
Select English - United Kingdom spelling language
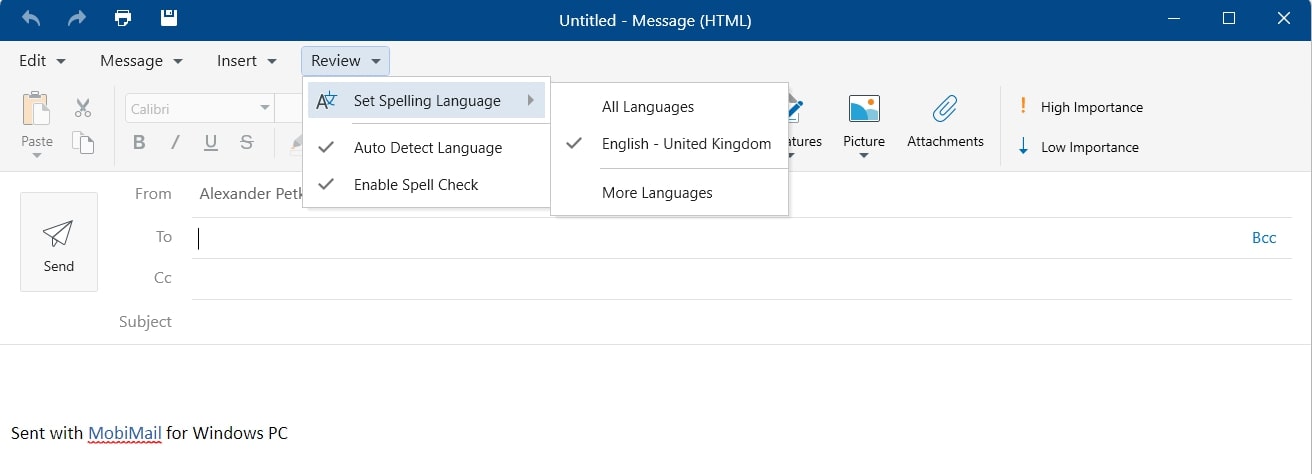[x=686, y=144]
